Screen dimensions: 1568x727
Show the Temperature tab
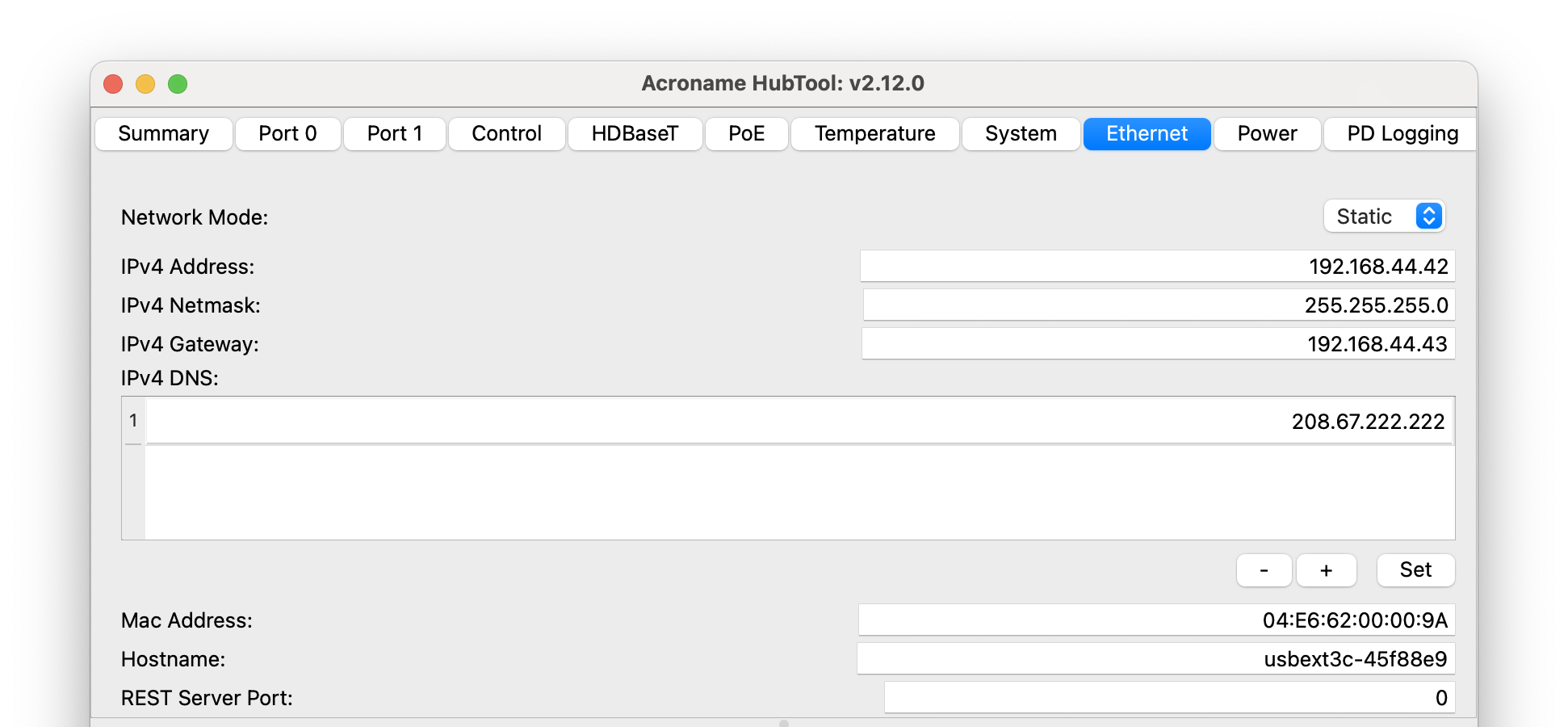[x=874, y=134]
